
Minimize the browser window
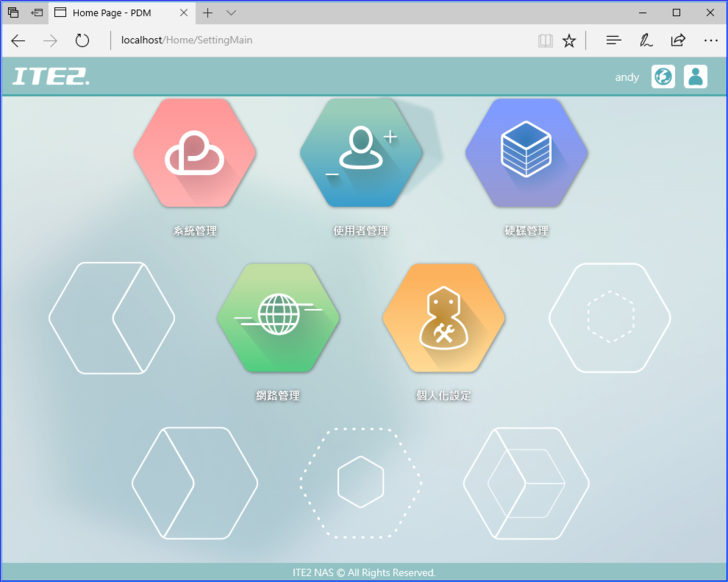coord(643,13)
